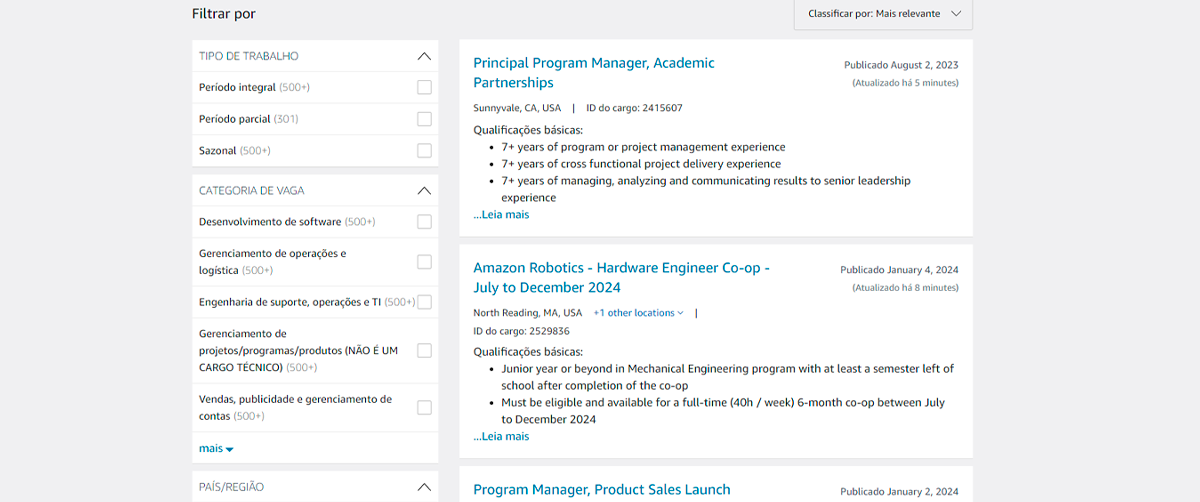Click Publicado January 4, 2024 date
This screenshot has height=502, width=1200.
pyautogui.click(x=899, y=270)
